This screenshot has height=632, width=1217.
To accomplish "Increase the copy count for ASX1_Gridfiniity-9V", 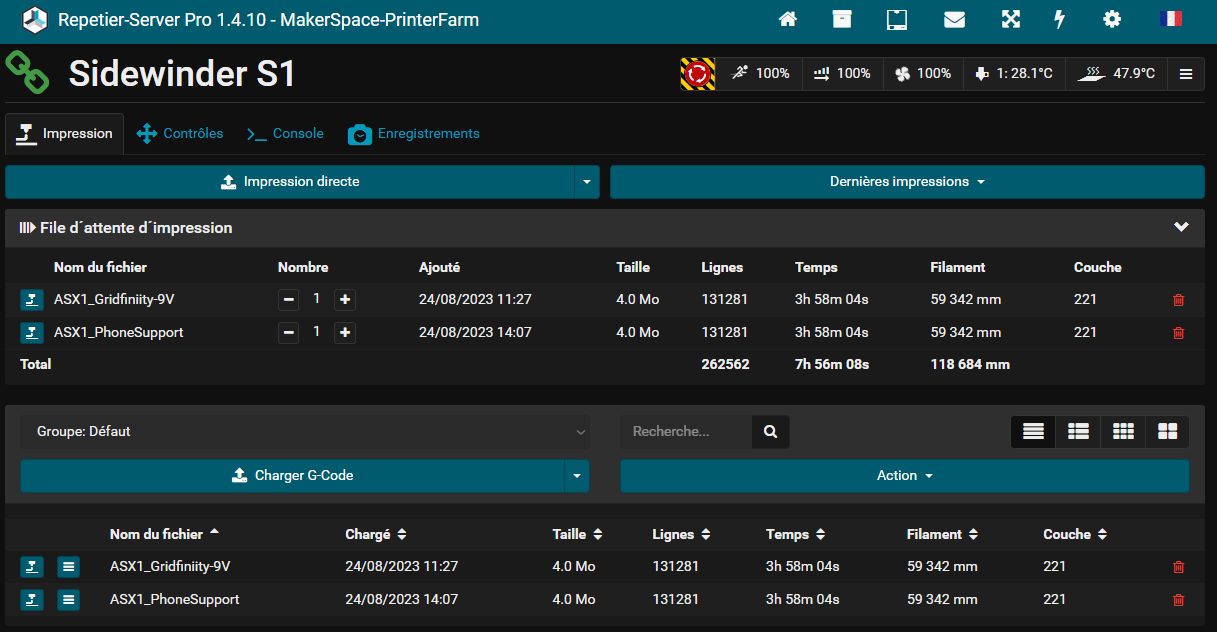I will 345,300.
